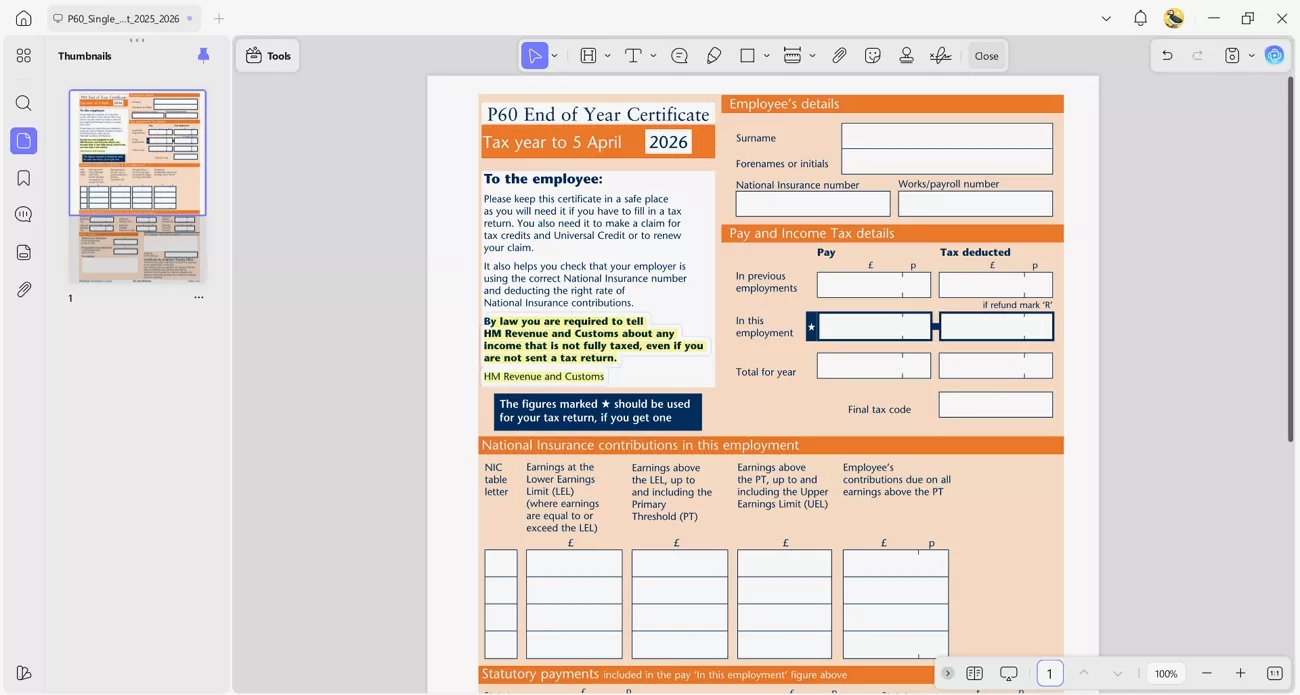The width and height of the screenshot is (1300, 695).
Task: Select the text field form tool
Action: coord(588,56)
